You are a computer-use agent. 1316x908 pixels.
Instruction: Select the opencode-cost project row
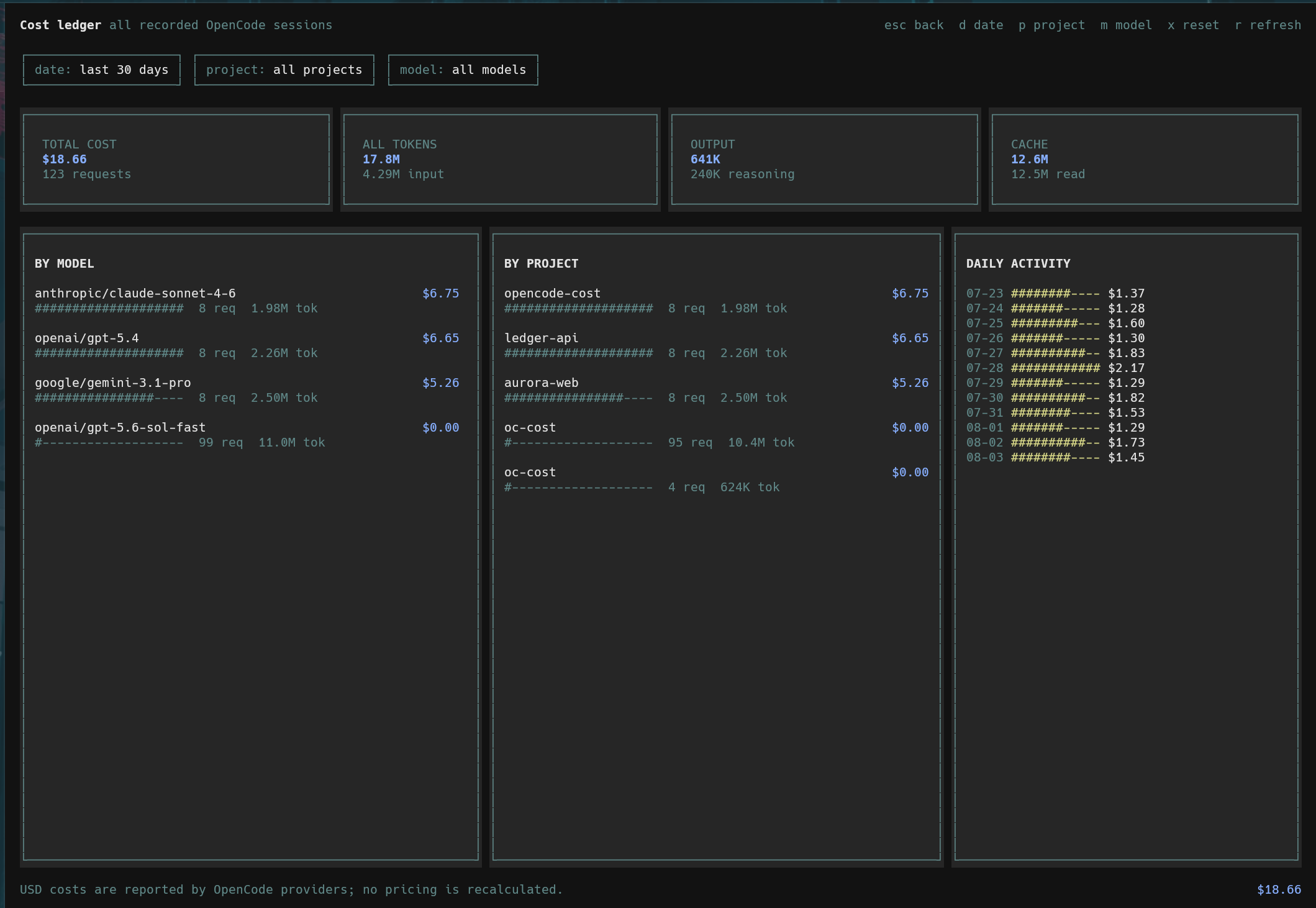(x=717, y=301)
